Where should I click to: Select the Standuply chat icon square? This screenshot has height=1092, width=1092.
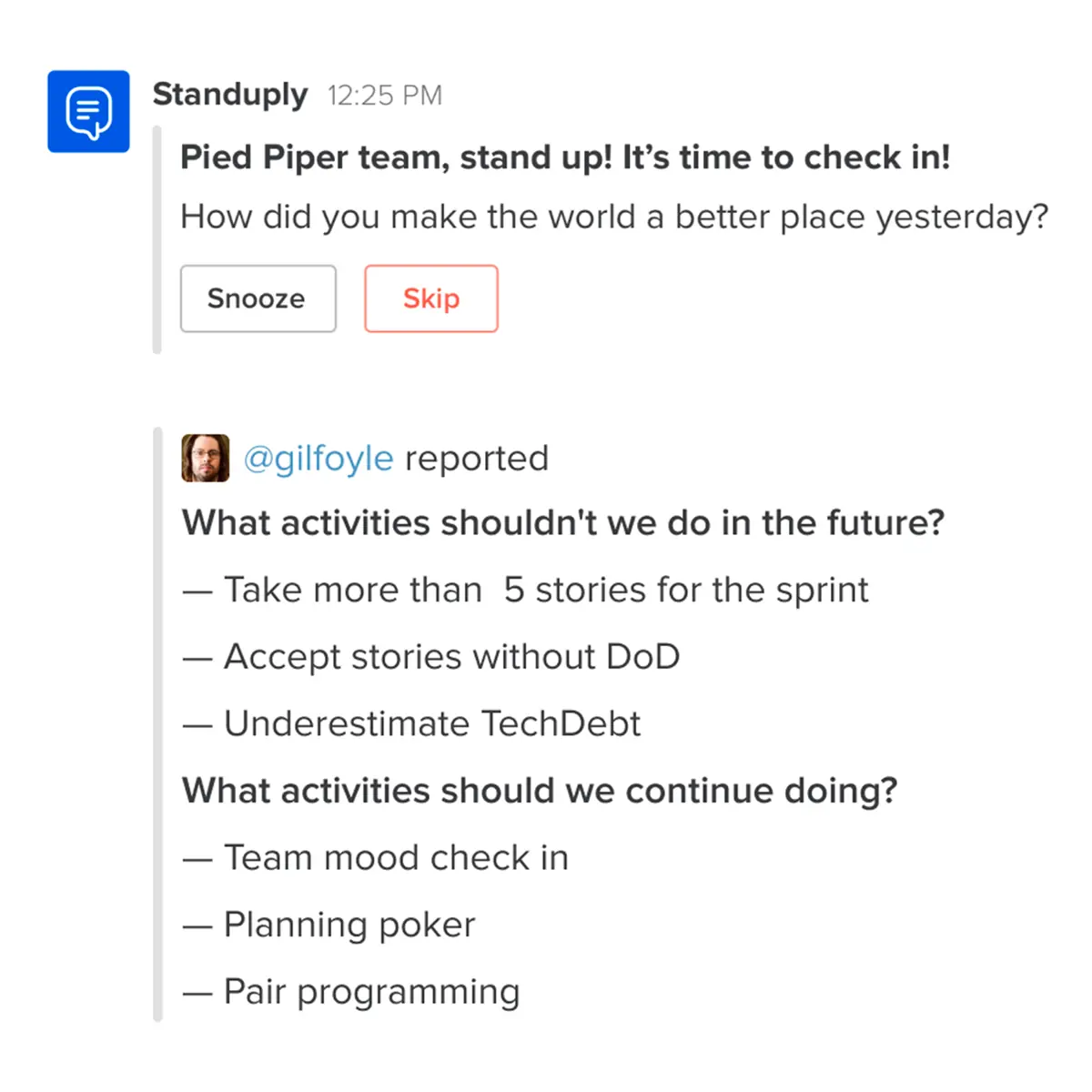pyautogui.click(x=88, y=111)
